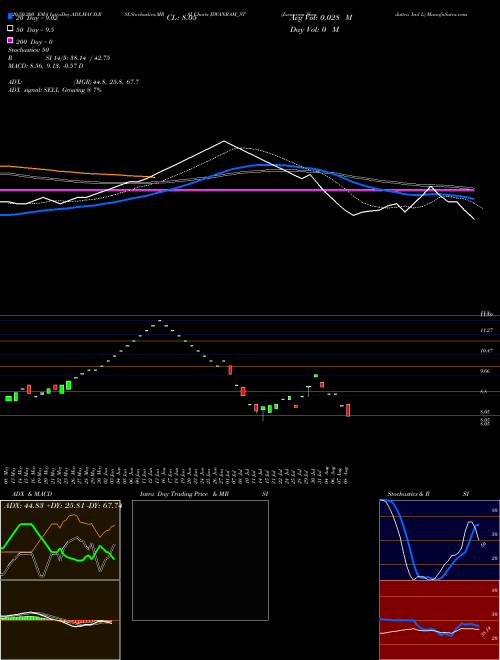Click the blue 20 Day legend swatch
The image size is (500, 660).
pyautogui.click(x=10, y=17)
